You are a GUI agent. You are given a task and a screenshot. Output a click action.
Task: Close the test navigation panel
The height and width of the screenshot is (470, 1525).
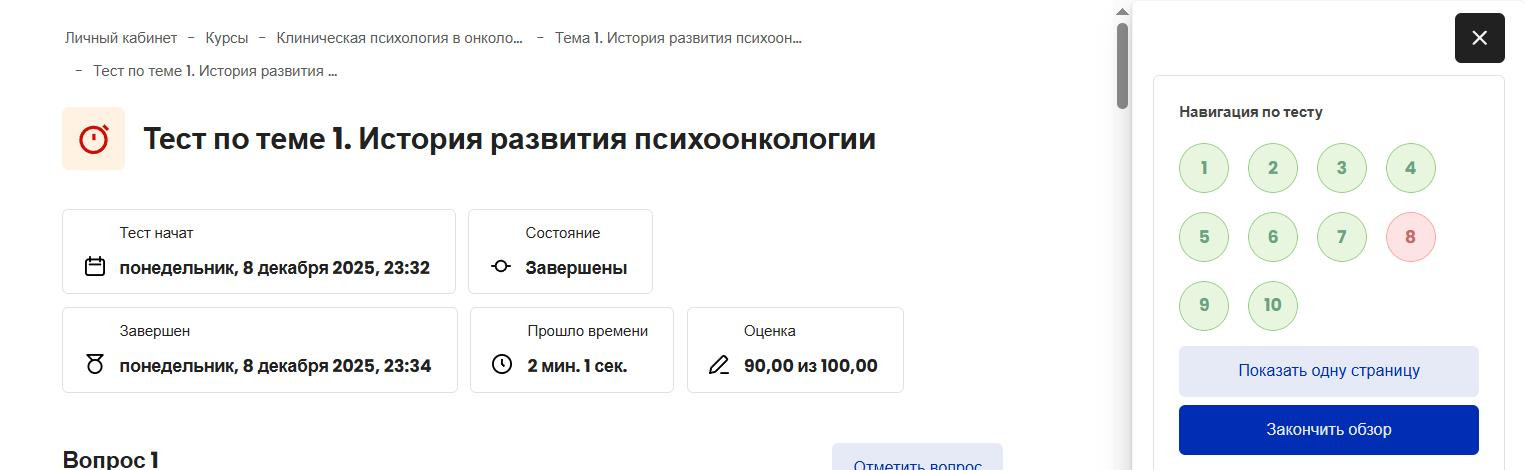click(x=1479, y=38)
